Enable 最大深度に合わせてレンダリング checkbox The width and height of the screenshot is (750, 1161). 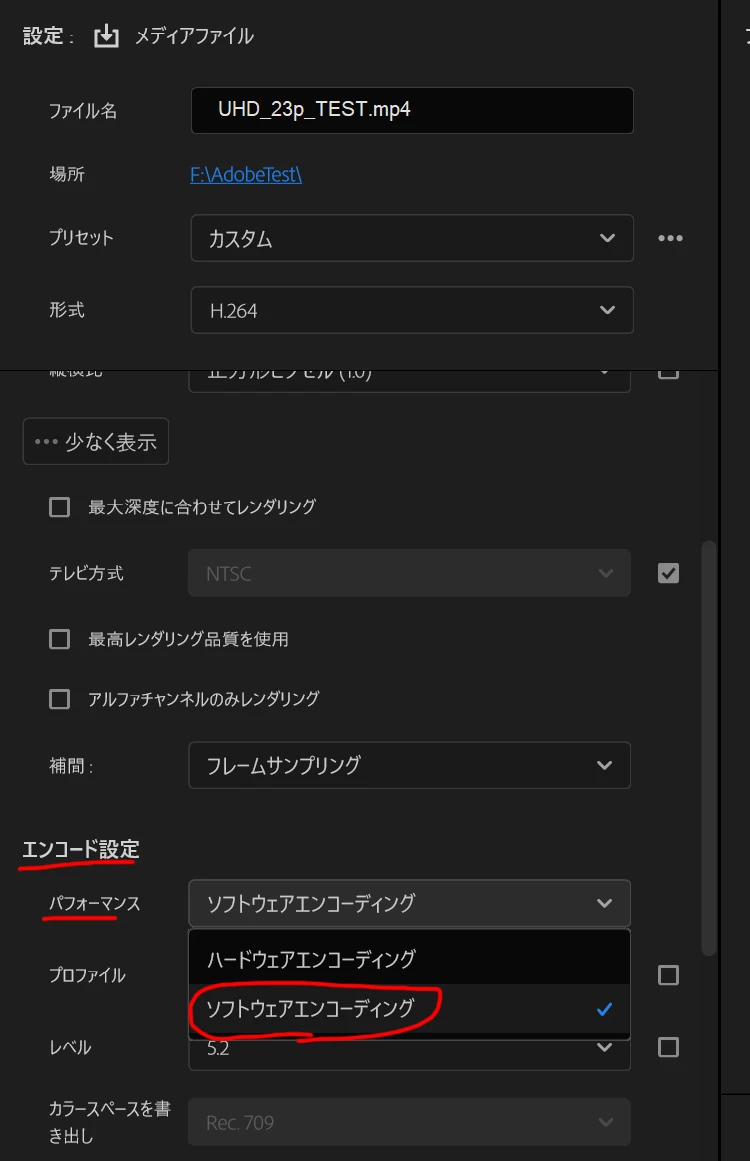coord(59,507)
